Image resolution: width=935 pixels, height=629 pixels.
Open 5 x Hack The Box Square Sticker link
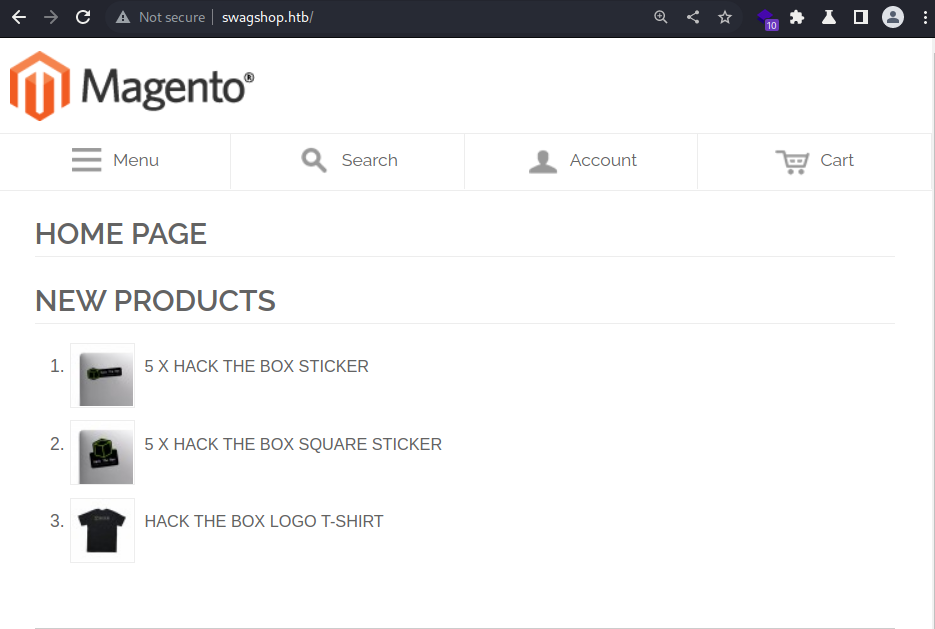pyautogui.click(x=293, y=444)
